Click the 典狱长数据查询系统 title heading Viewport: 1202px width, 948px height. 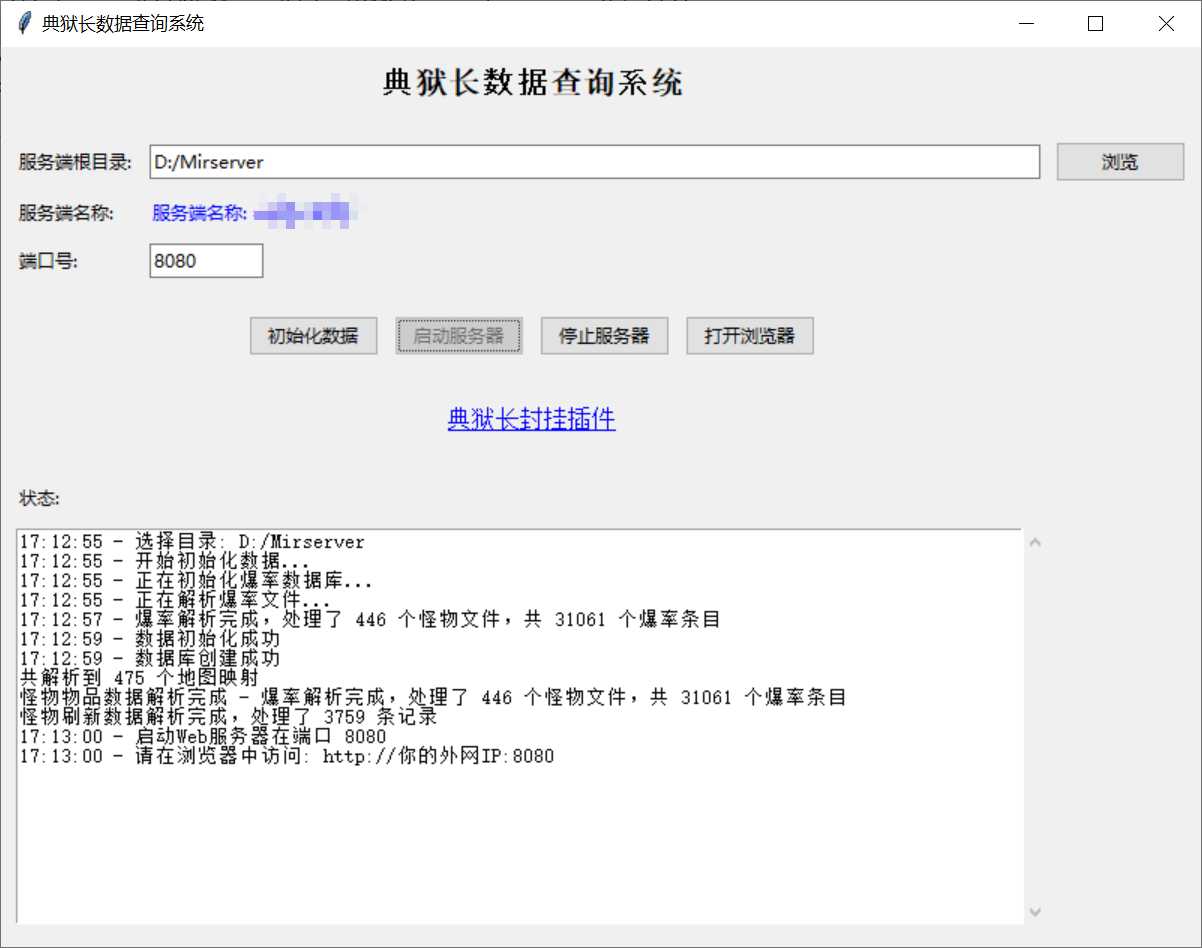pos(531,83)
